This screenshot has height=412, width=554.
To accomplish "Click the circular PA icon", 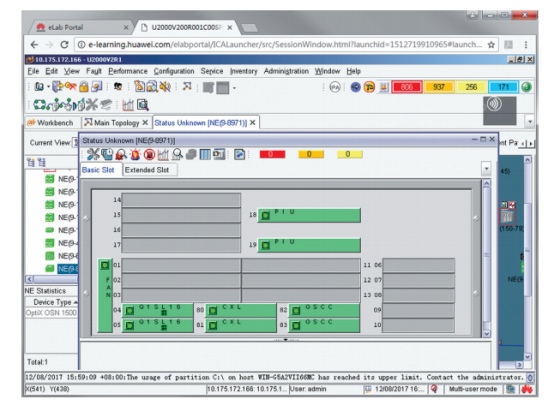I will tap(335, 87).
